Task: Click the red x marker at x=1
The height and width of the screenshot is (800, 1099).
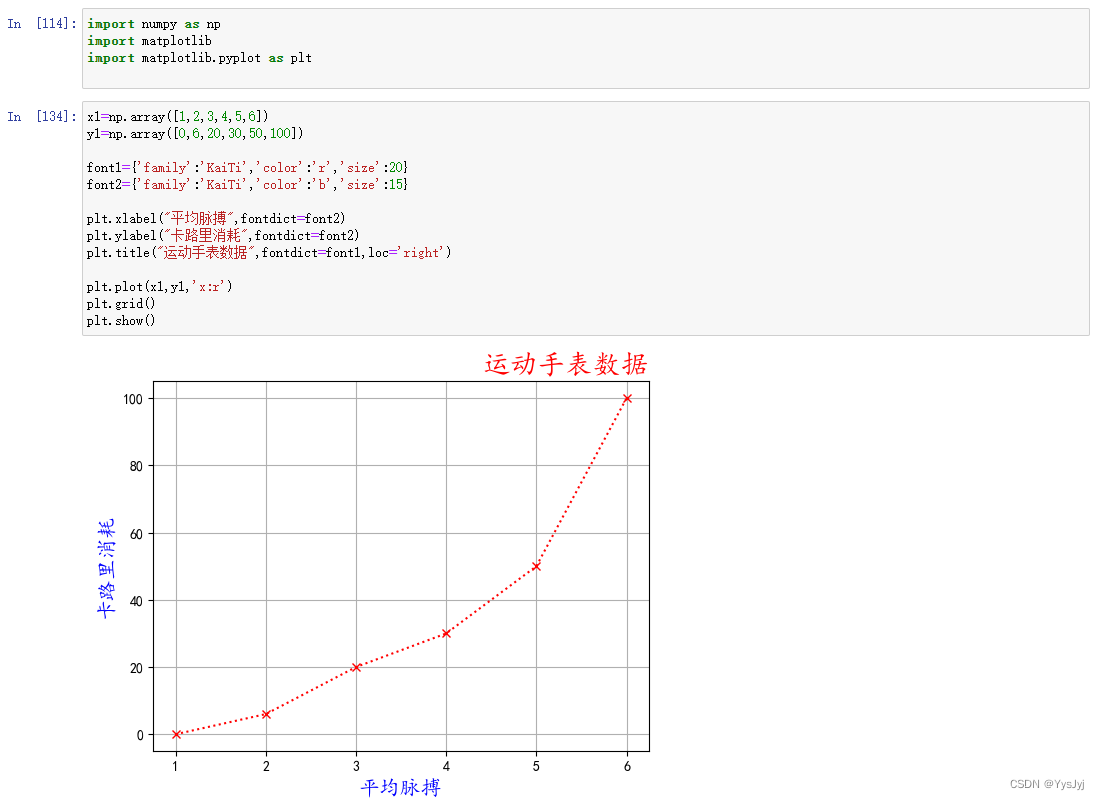Action: [177, 735]
